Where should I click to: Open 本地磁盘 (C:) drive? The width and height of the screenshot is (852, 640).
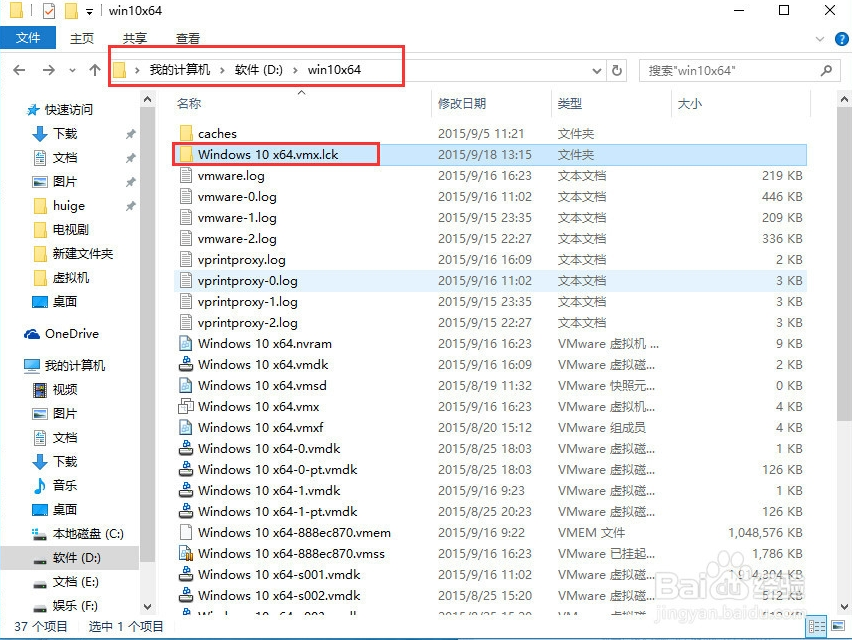[x=88, y=534]
